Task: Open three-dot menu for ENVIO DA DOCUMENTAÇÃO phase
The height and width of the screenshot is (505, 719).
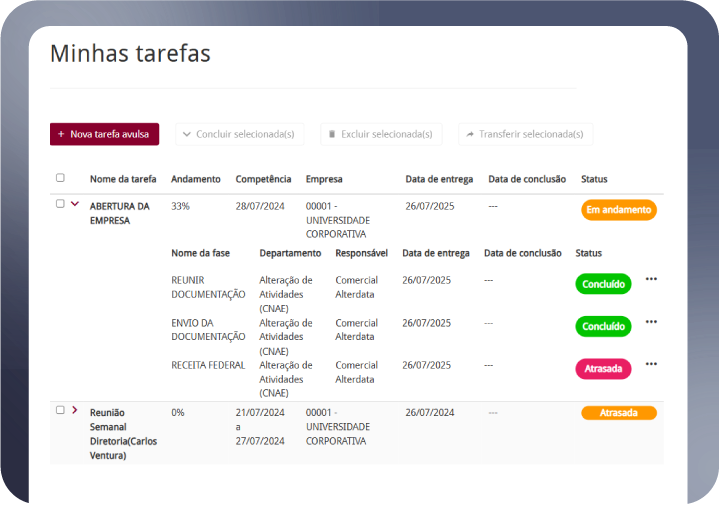Action: pyautogui.click(x=651, y=322)
